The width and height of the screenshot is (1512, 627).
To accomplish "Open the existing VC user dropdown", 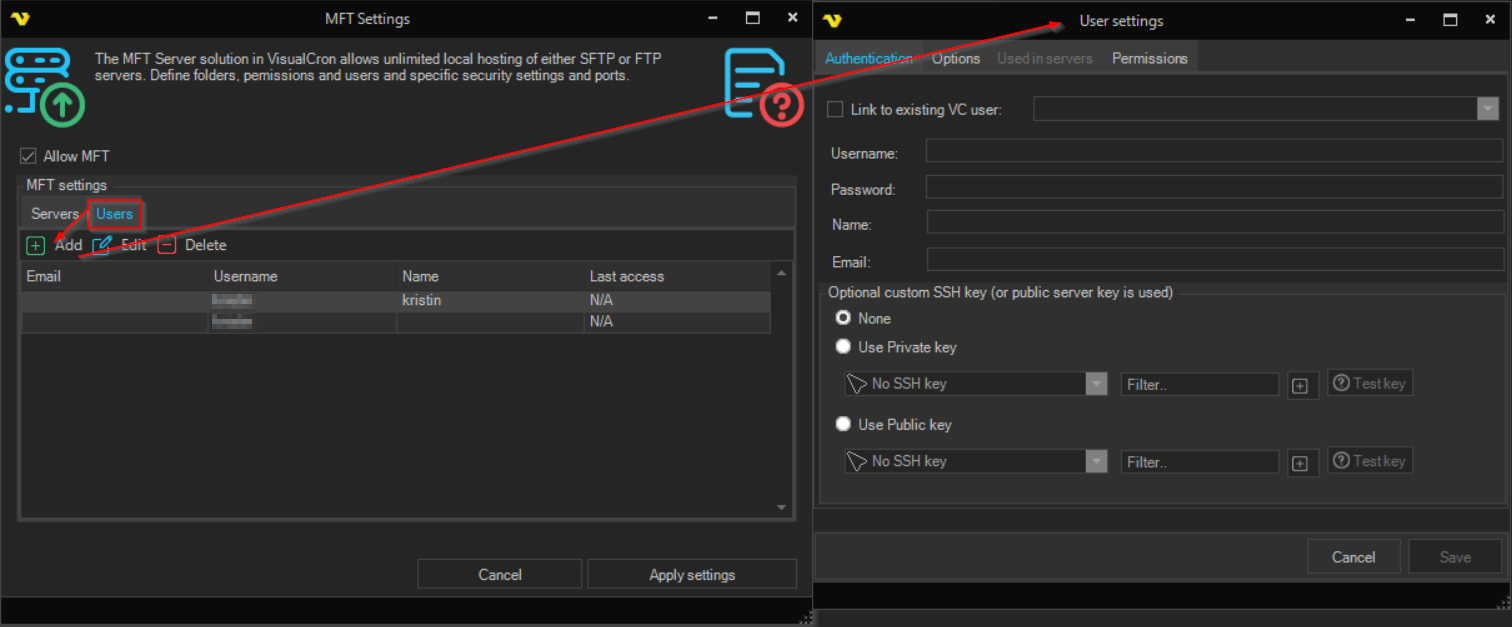I will pos(1488,109).
